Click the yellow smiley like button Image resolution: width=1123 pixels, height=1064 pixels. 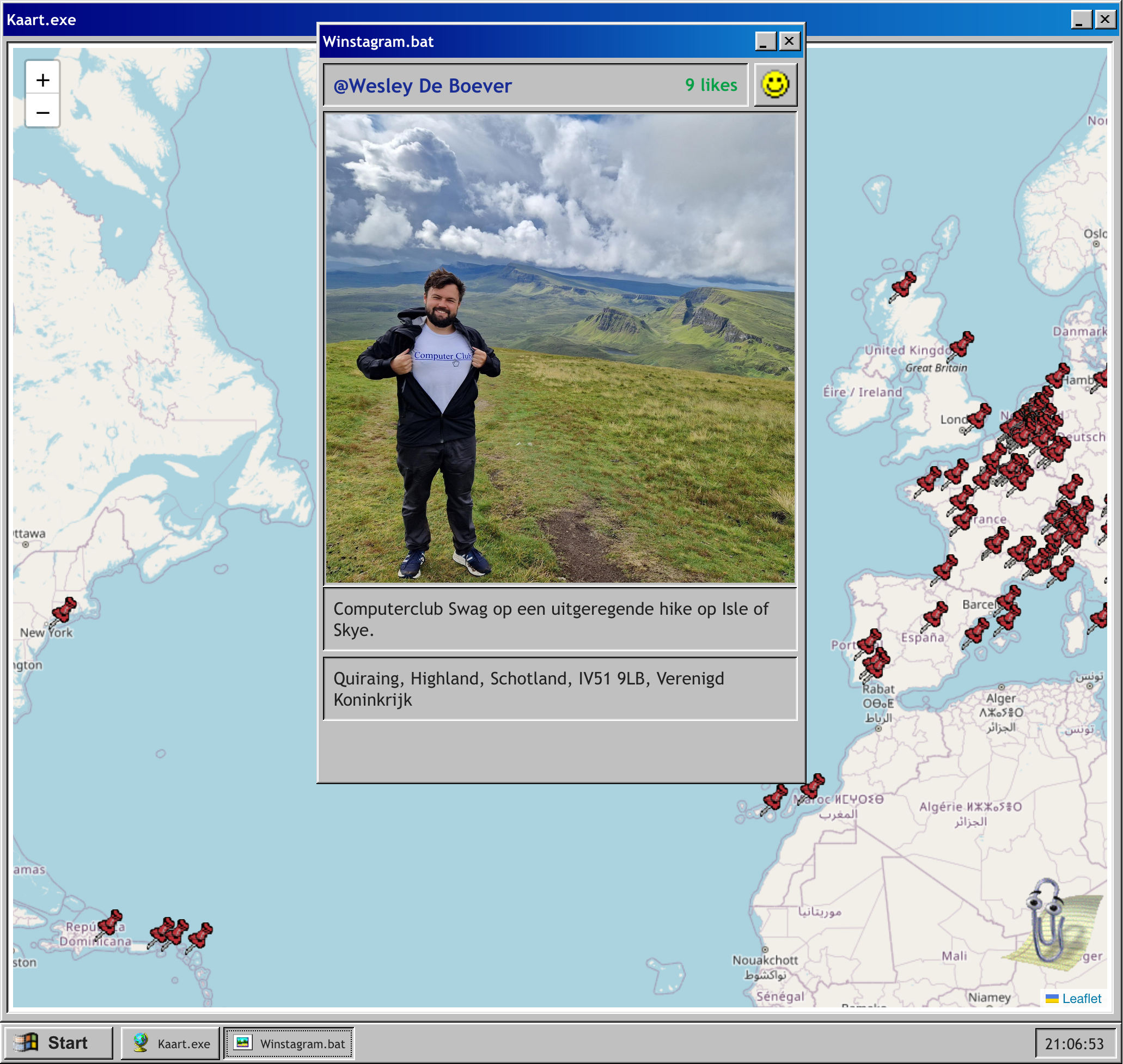pyautogui.click(x=775, y=85)
